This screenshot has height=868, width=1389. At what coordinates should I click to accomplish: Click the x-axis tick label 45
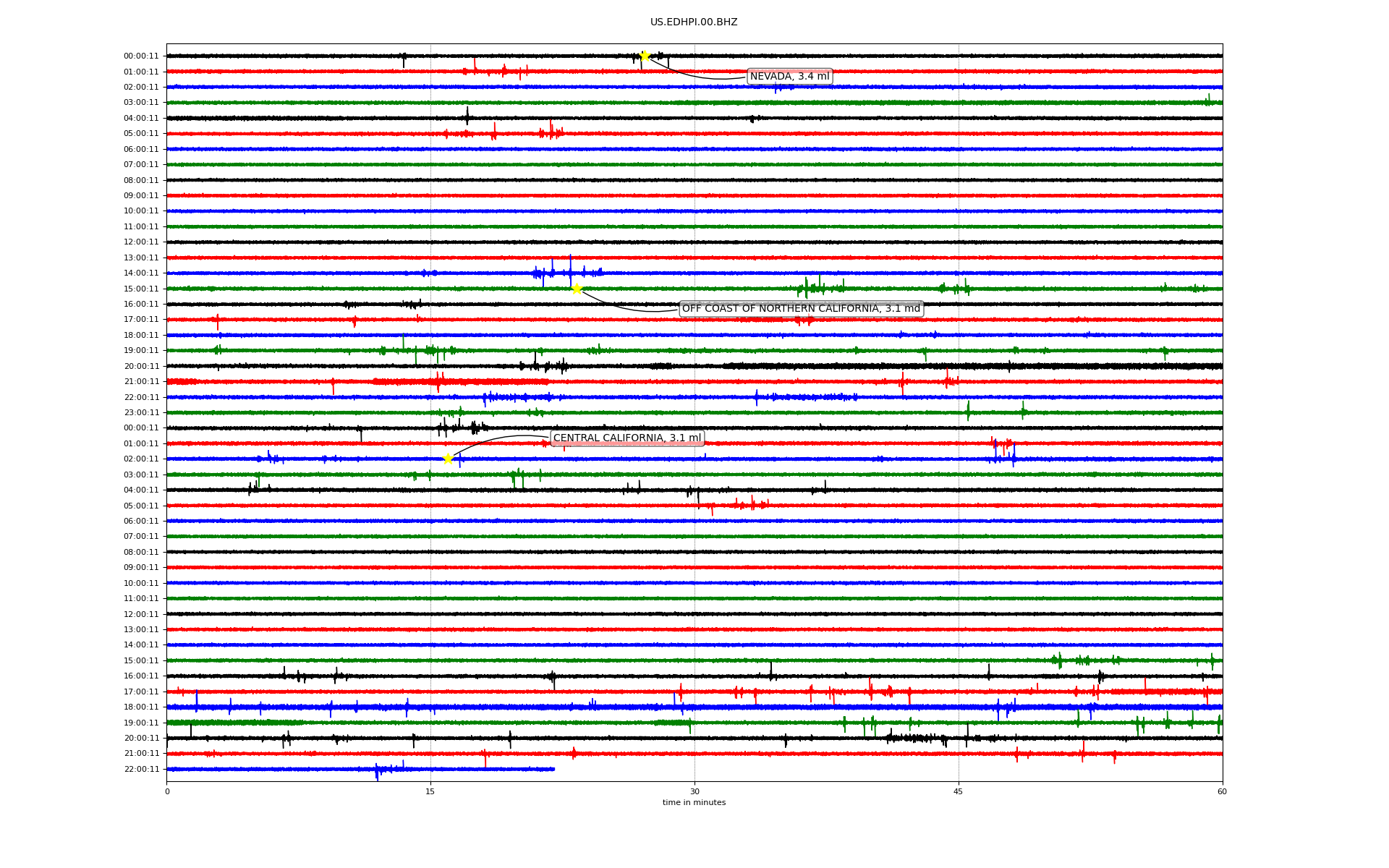959,791
